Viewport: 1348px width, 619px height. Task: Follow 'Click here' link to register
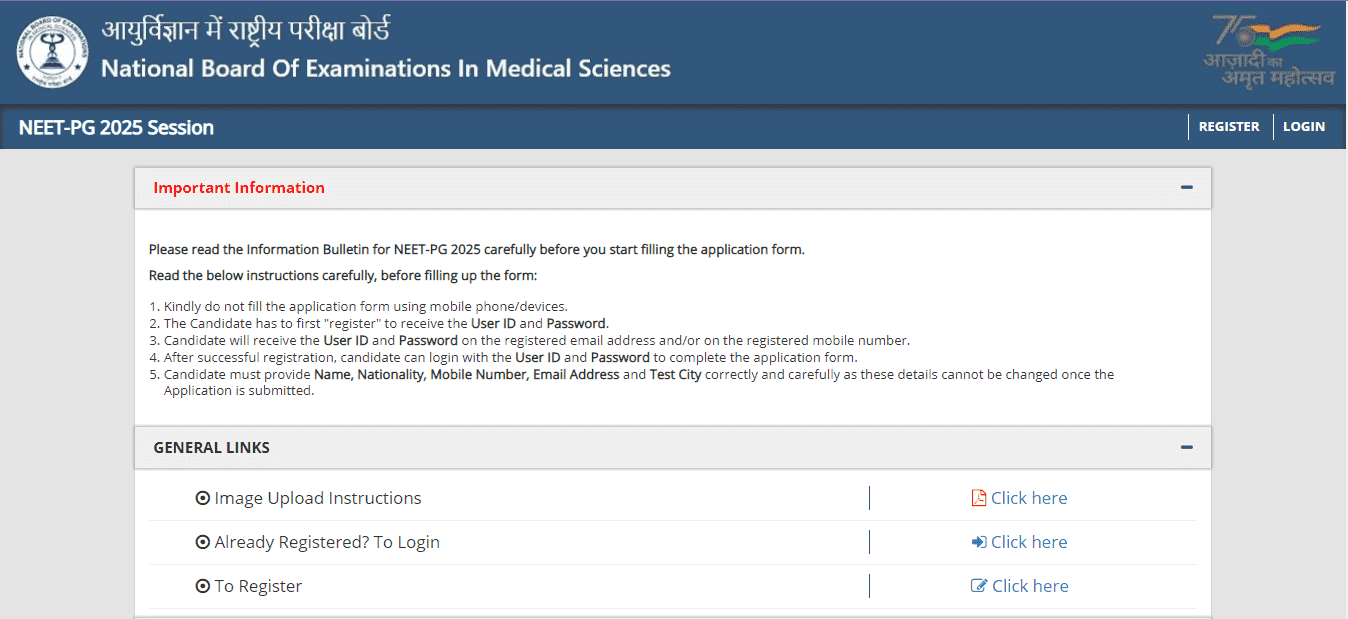point(1030,586)
